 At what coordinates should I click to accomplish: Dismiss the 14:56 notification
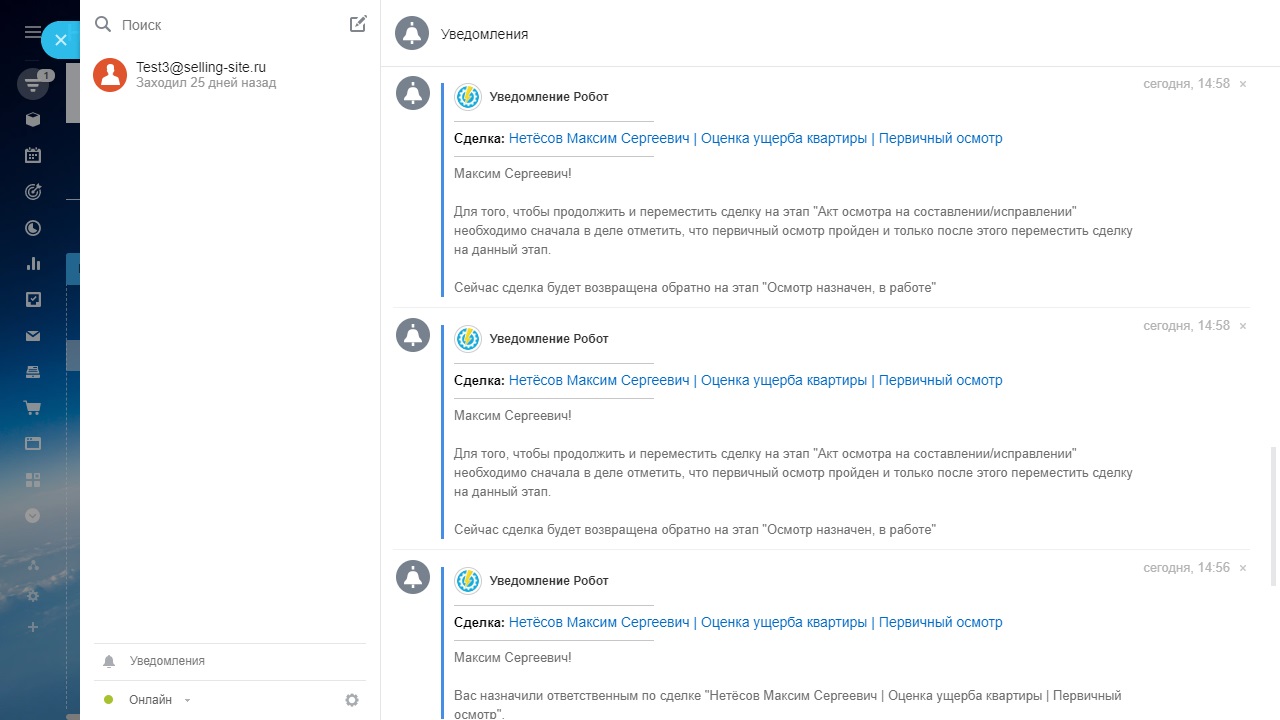[x=1243, y=568]
